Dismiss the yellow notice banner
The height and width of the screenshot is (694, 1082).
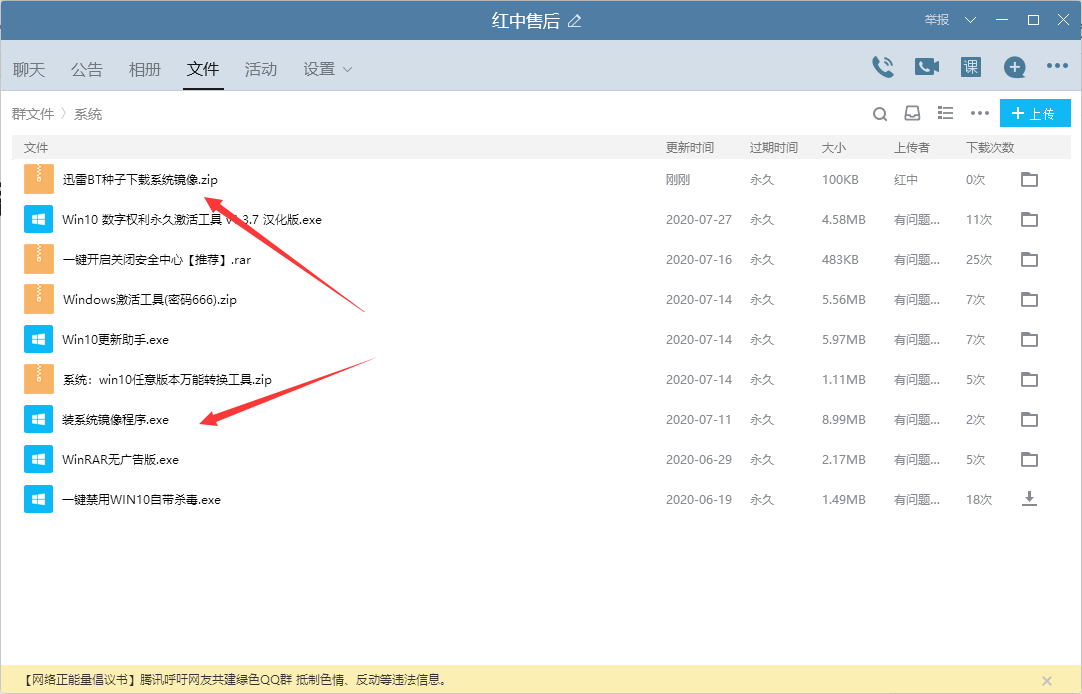coord(1047,680)
